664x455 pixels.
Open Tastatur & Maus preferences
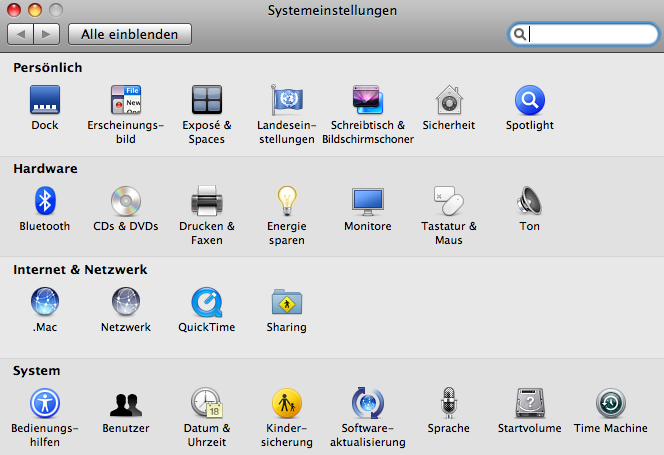click(448, 201)
